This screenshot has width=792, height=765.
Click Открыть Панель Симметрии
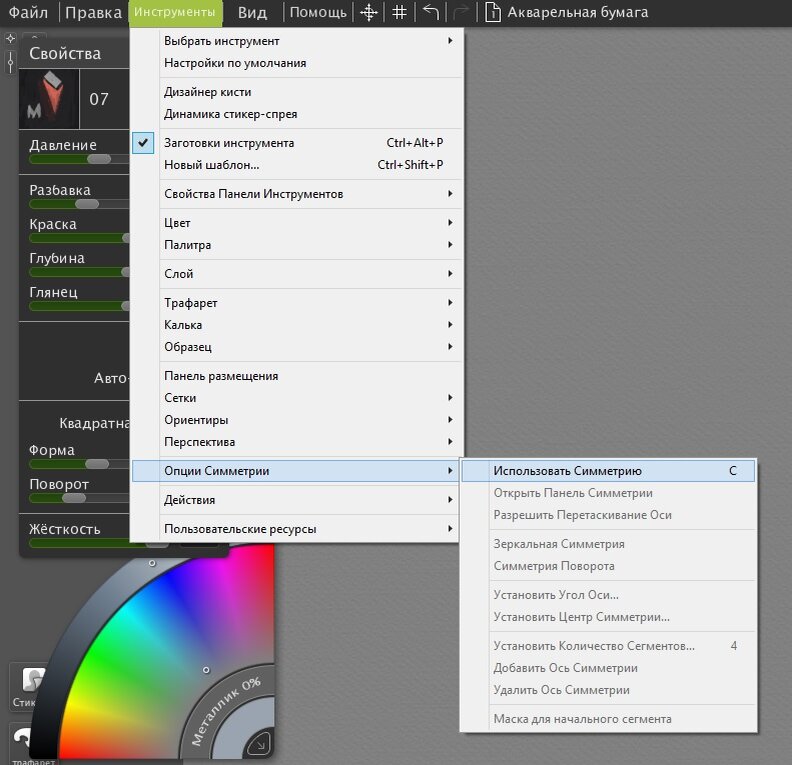[608, 493]
